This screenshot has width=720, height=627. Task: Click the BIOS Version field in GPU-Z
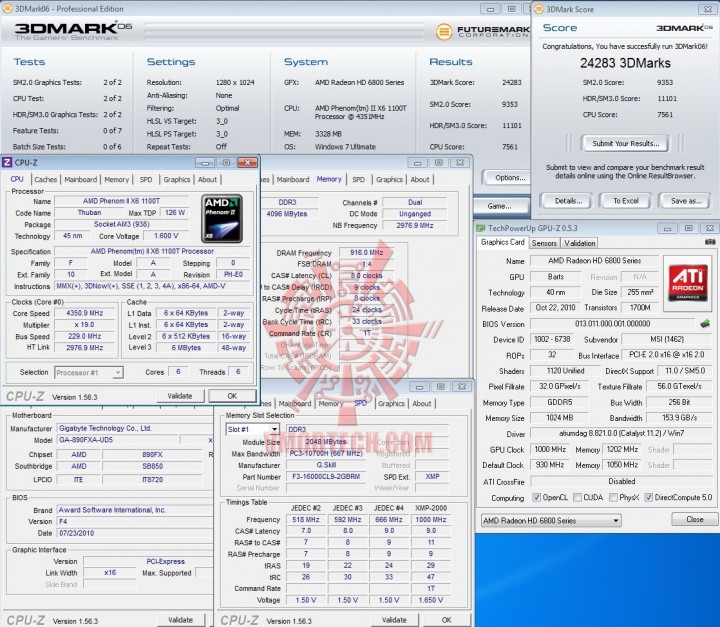[613, 324]
